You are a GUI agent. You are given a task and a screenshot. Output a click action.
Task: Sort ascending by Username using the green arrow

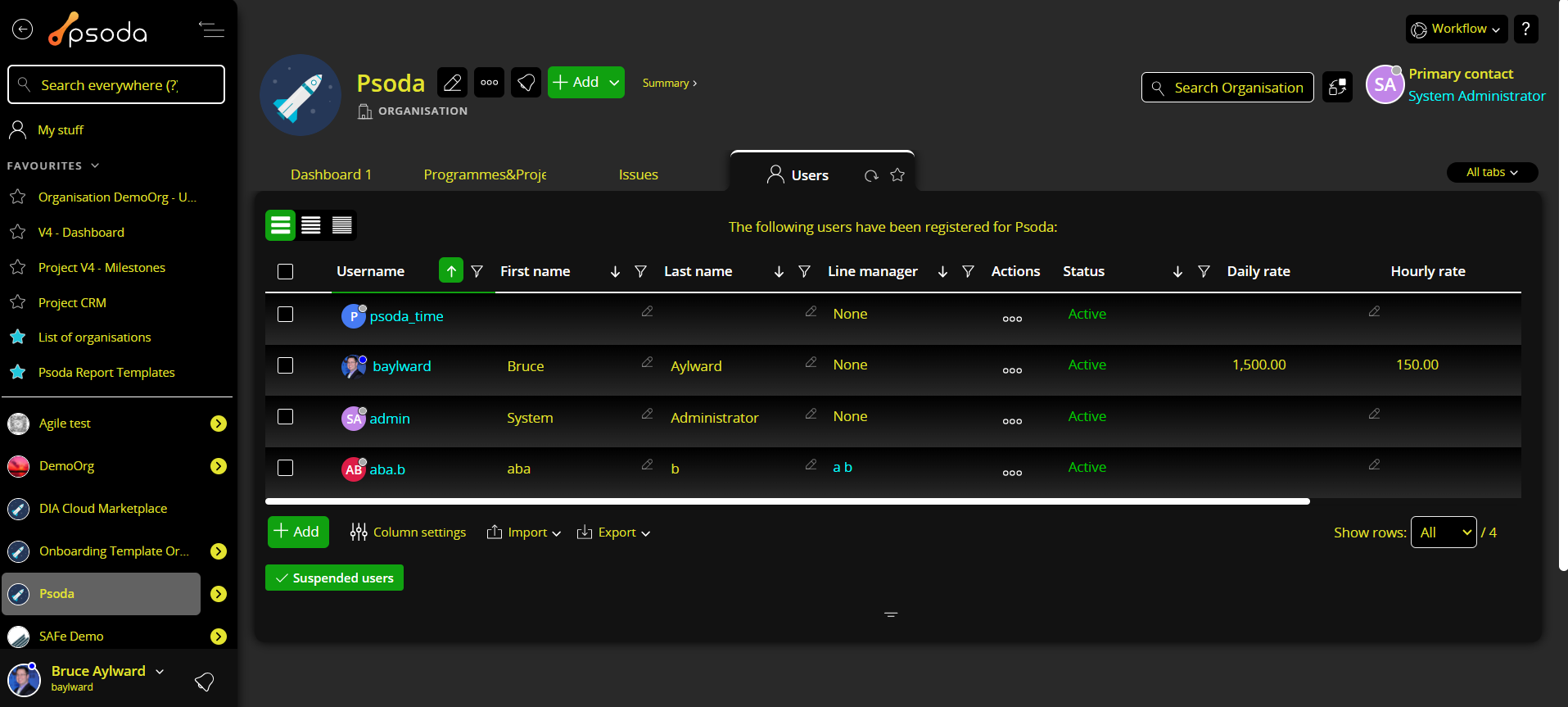tap(451, 270)
